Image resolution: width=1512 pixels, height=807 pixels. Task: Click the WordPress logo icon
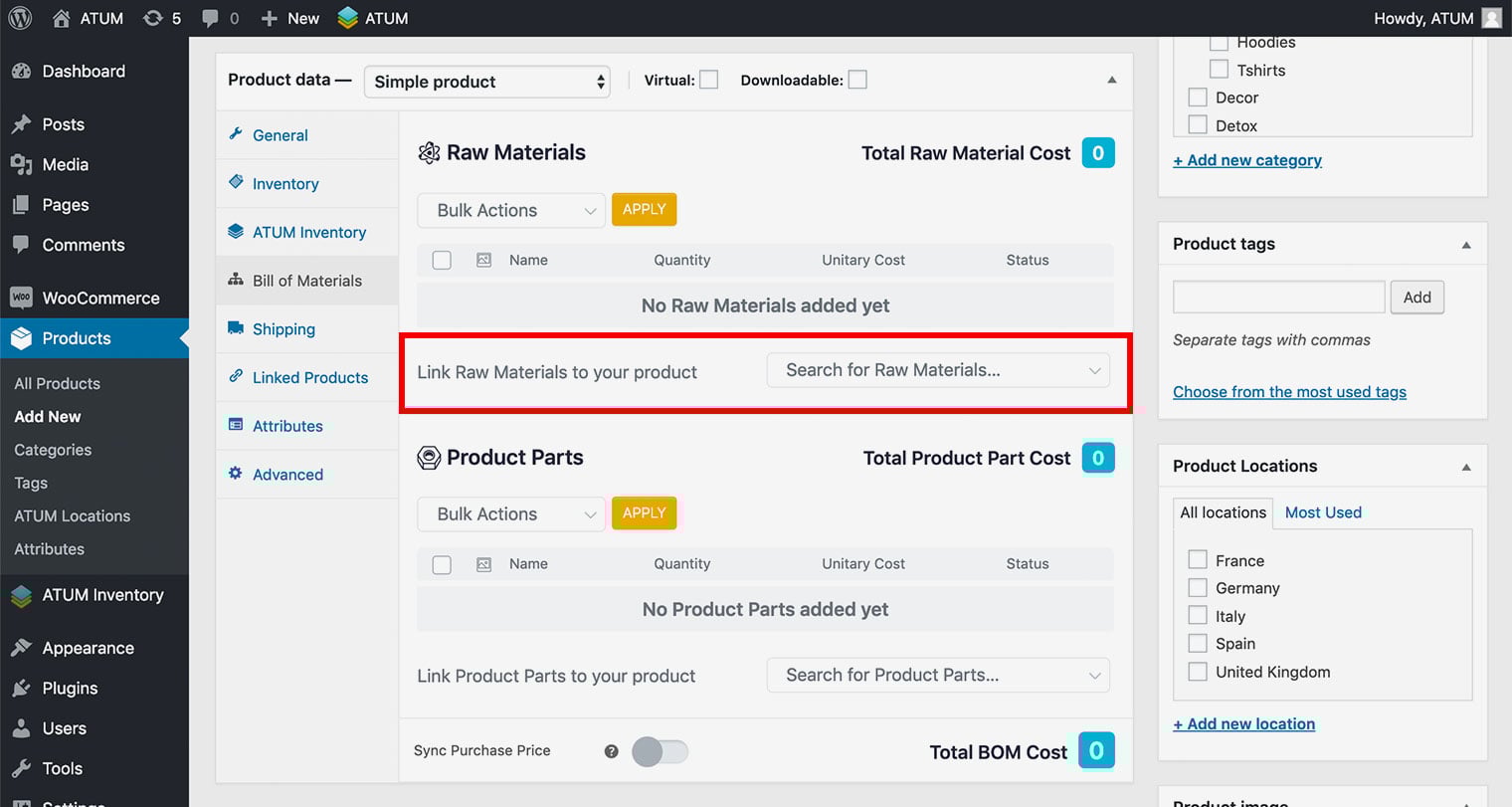(x=20, y=18)
